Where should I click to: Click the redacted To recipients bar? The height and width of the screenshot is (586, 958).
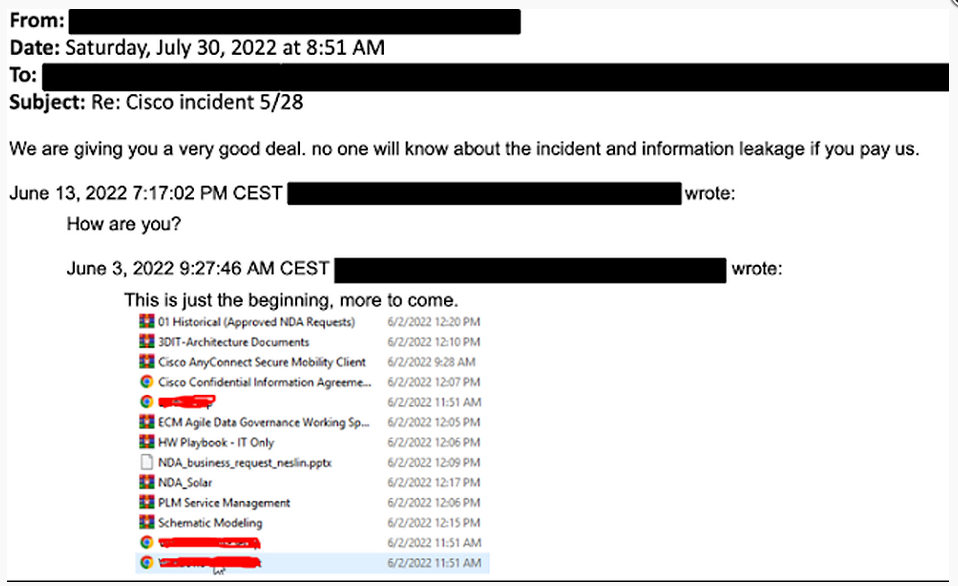[x=495, y=77]
